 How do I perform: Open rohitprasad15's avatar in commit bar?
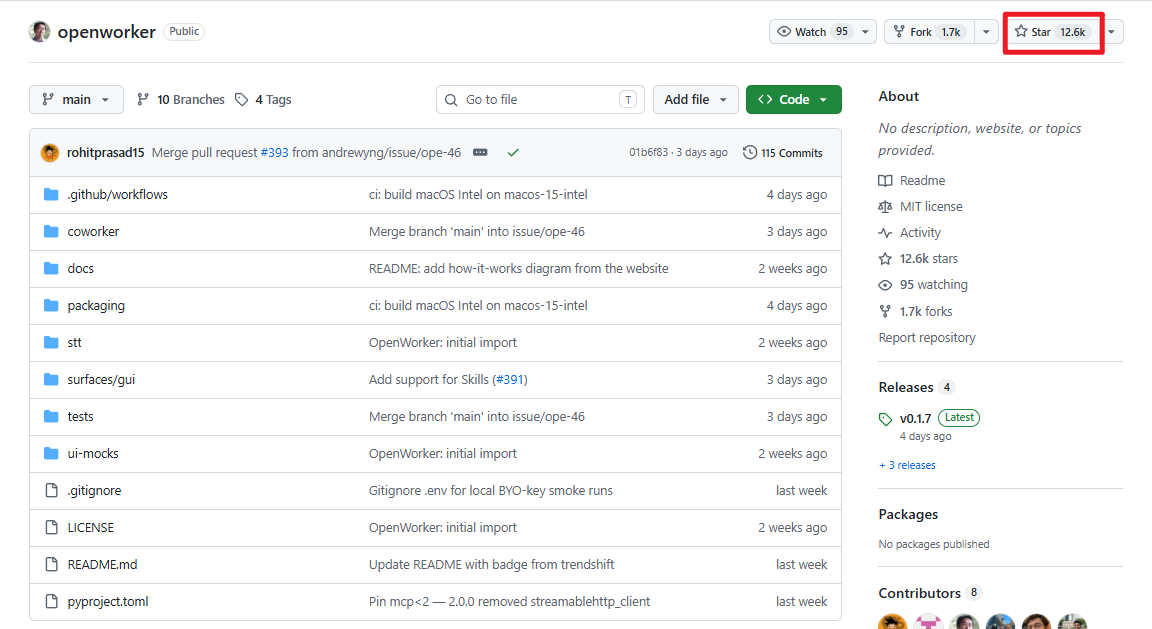(x=50, y=152)
